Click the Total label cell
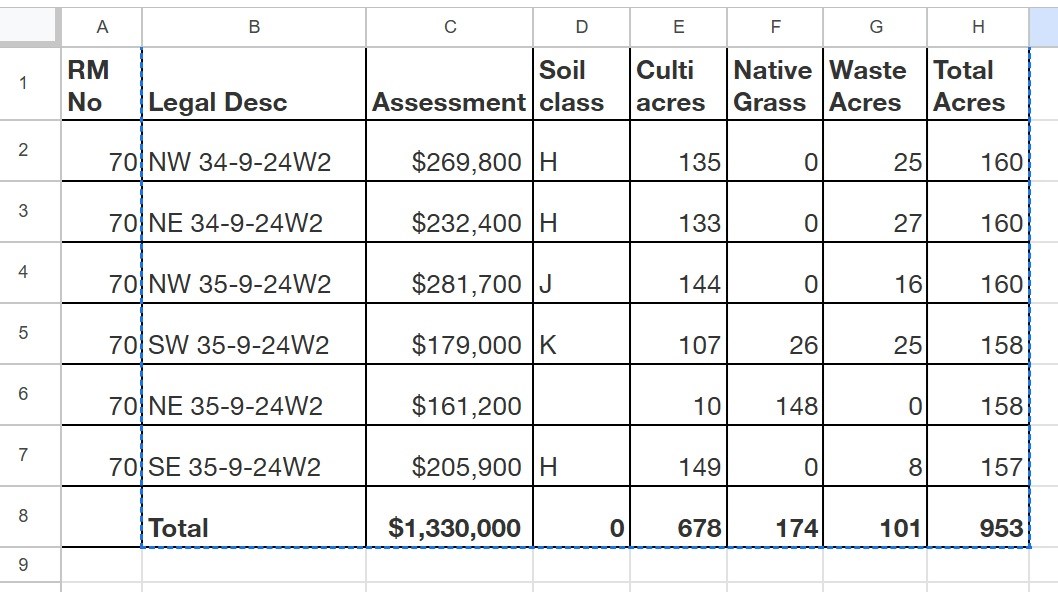The width and height of the screenshot is (1058, 592). coord(254,528)
